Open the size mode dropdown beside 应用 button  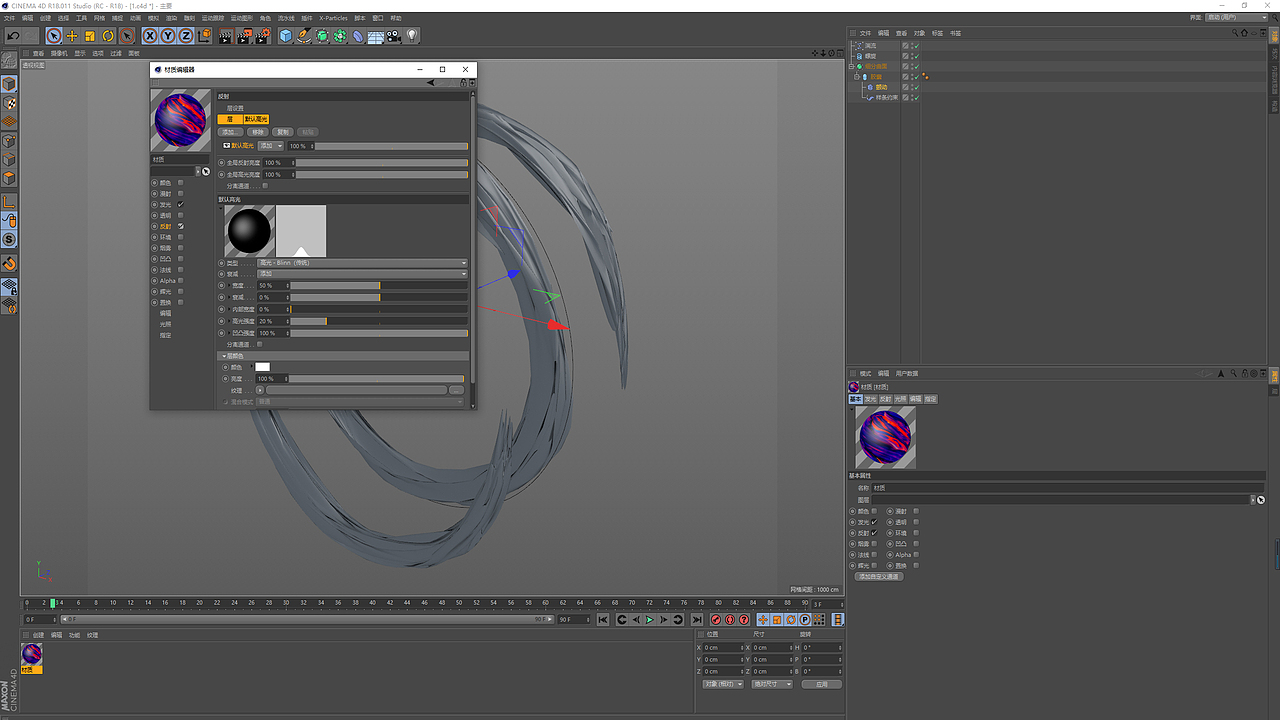[x=771, y=684]
